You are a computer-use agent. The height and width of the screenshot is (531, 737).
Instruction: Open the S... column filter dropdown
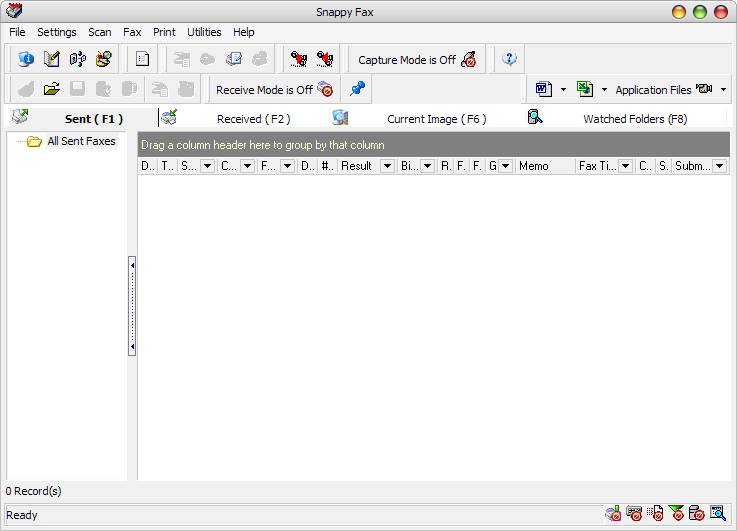click(x=207, y=166)
